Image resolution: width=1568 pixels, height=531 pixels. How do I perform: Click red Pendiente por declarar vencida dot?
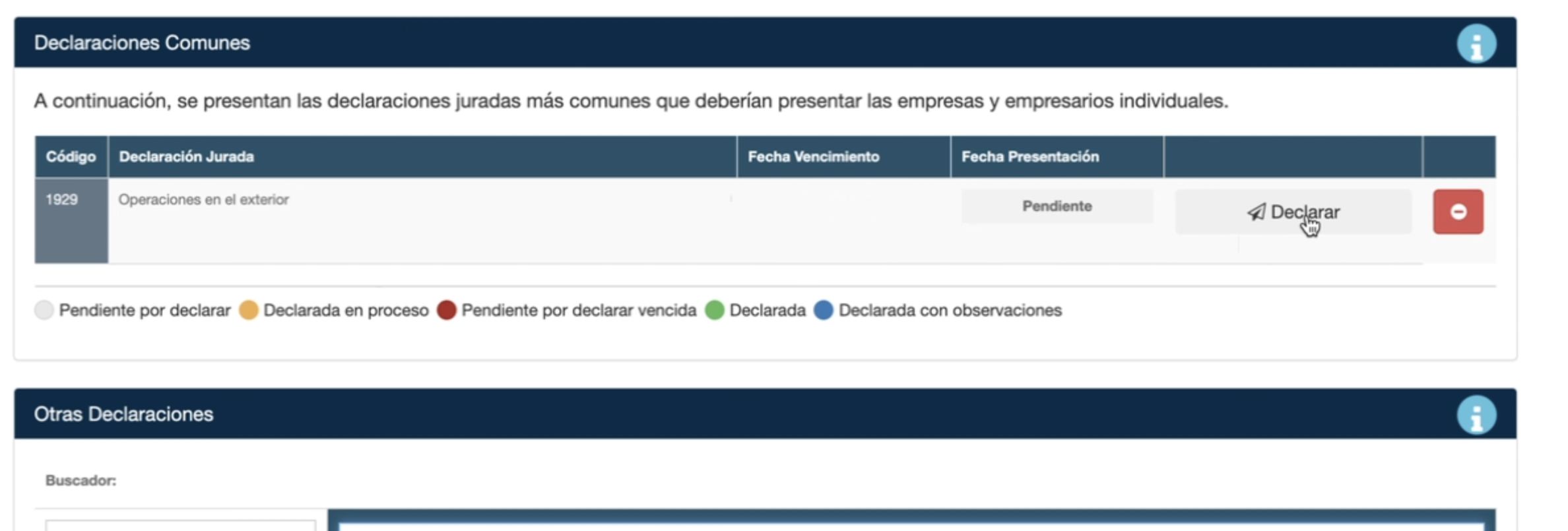pyautogui.click(x=447, y=310)
